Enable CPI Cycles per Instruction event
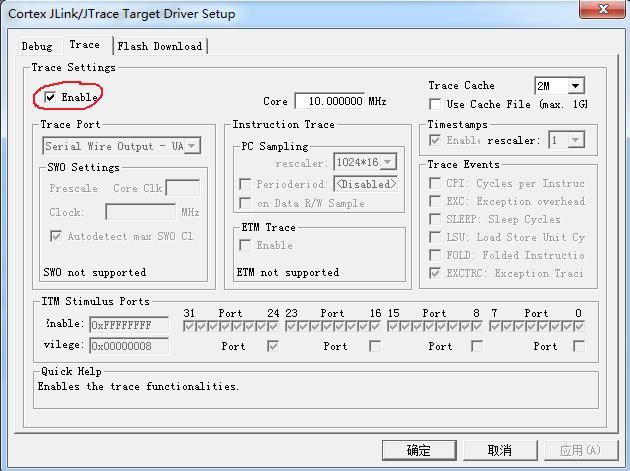Screen dimensions: 630x471 435,183
